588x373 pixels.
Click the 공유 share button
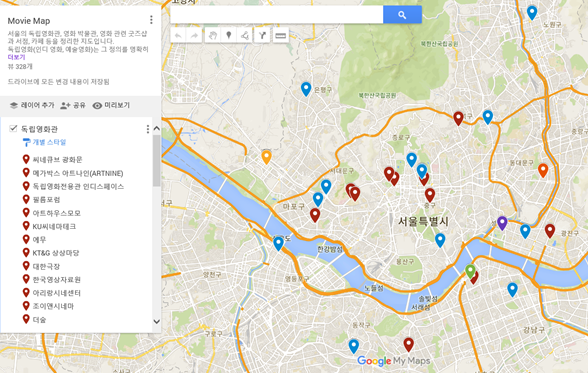(73, 105)
